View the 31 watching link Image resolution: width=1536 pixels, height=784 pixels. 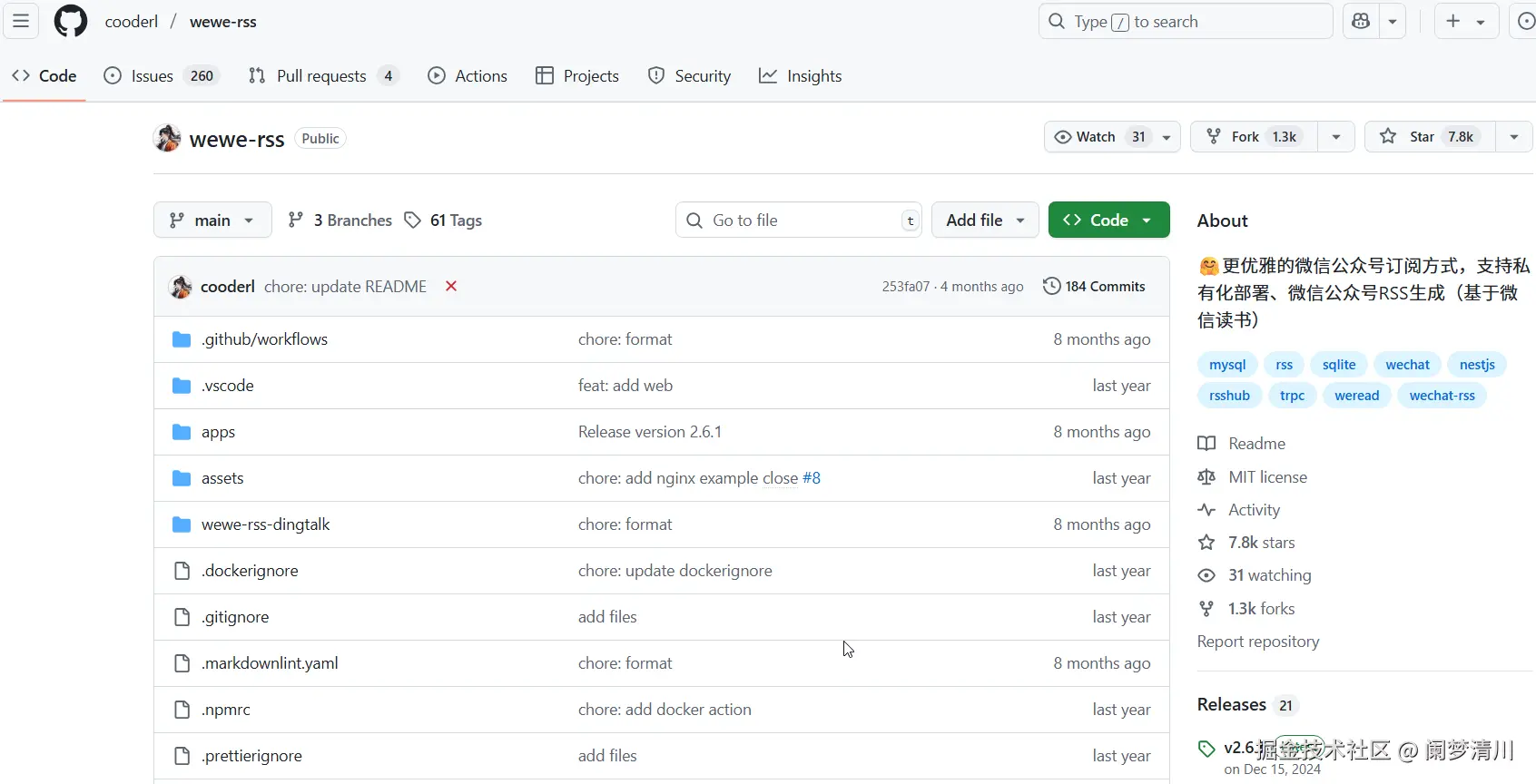[x=1255, y=575]
